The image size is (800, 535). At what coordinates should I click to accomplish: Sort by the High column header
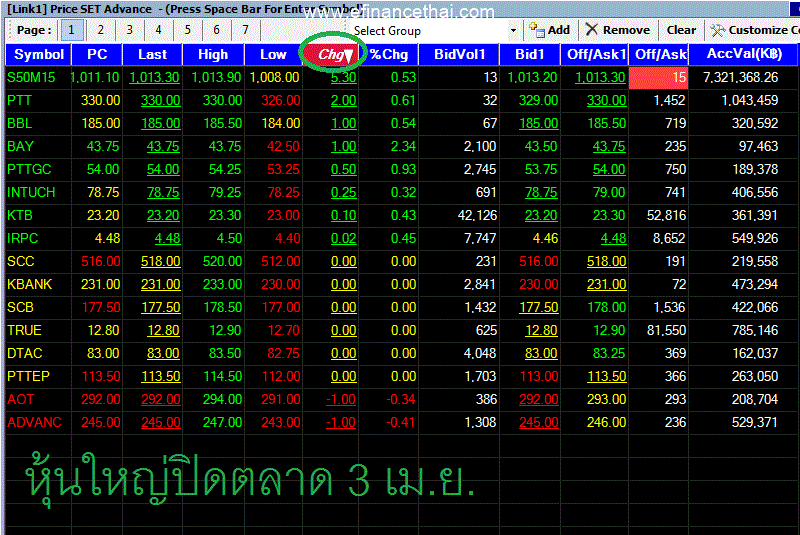[x=213, y=55]
